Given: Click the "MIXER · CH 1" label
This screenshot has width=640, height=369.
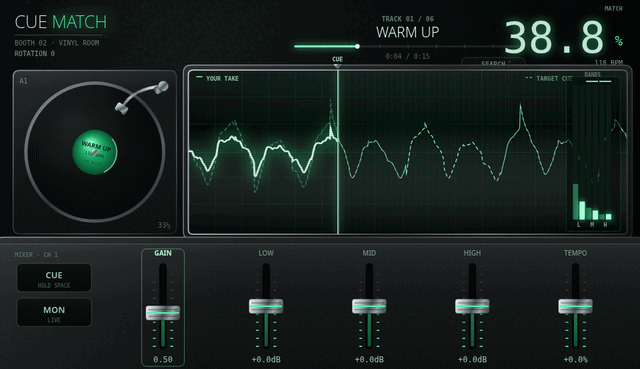Looking at the screenshot, I should [36, 255].
